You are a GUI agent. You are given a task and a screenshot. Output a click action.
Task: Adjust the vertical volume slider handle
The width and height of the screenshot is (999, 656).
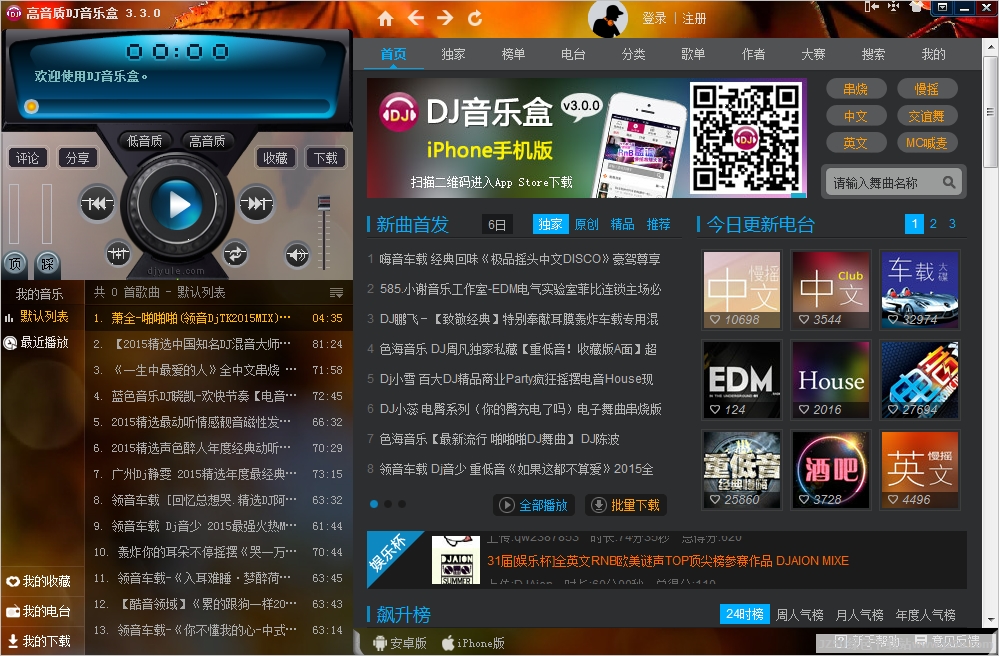click(x=324, y=203)
